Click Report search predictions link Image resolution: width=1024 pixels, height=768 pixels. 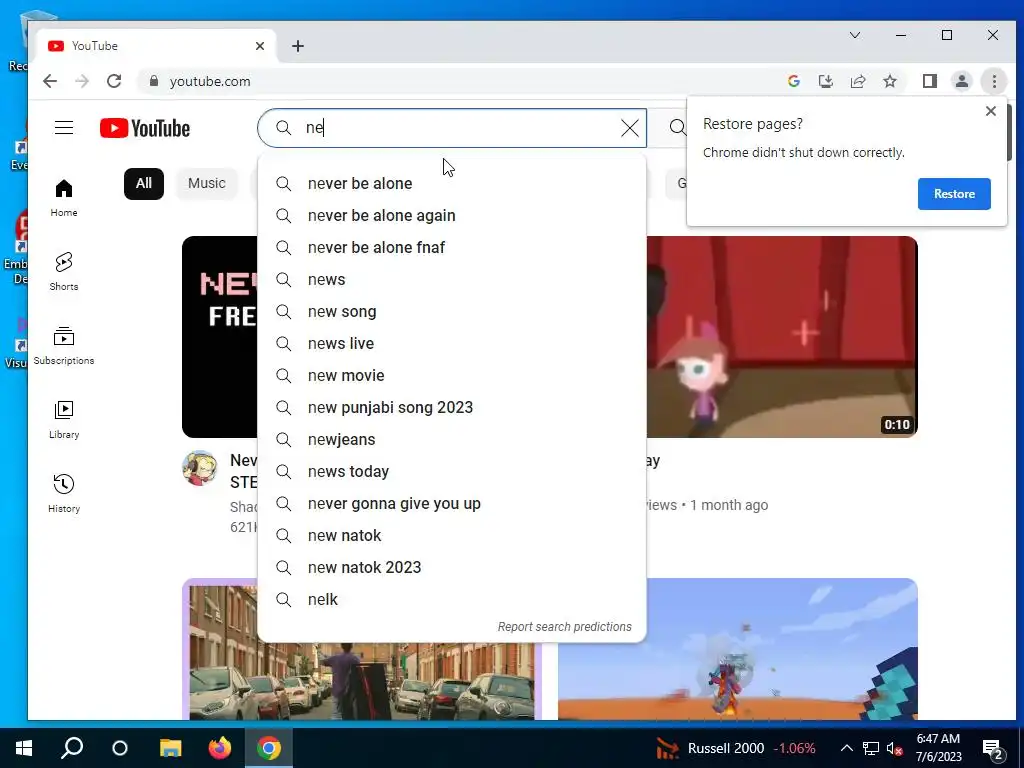tap(564, 627)
